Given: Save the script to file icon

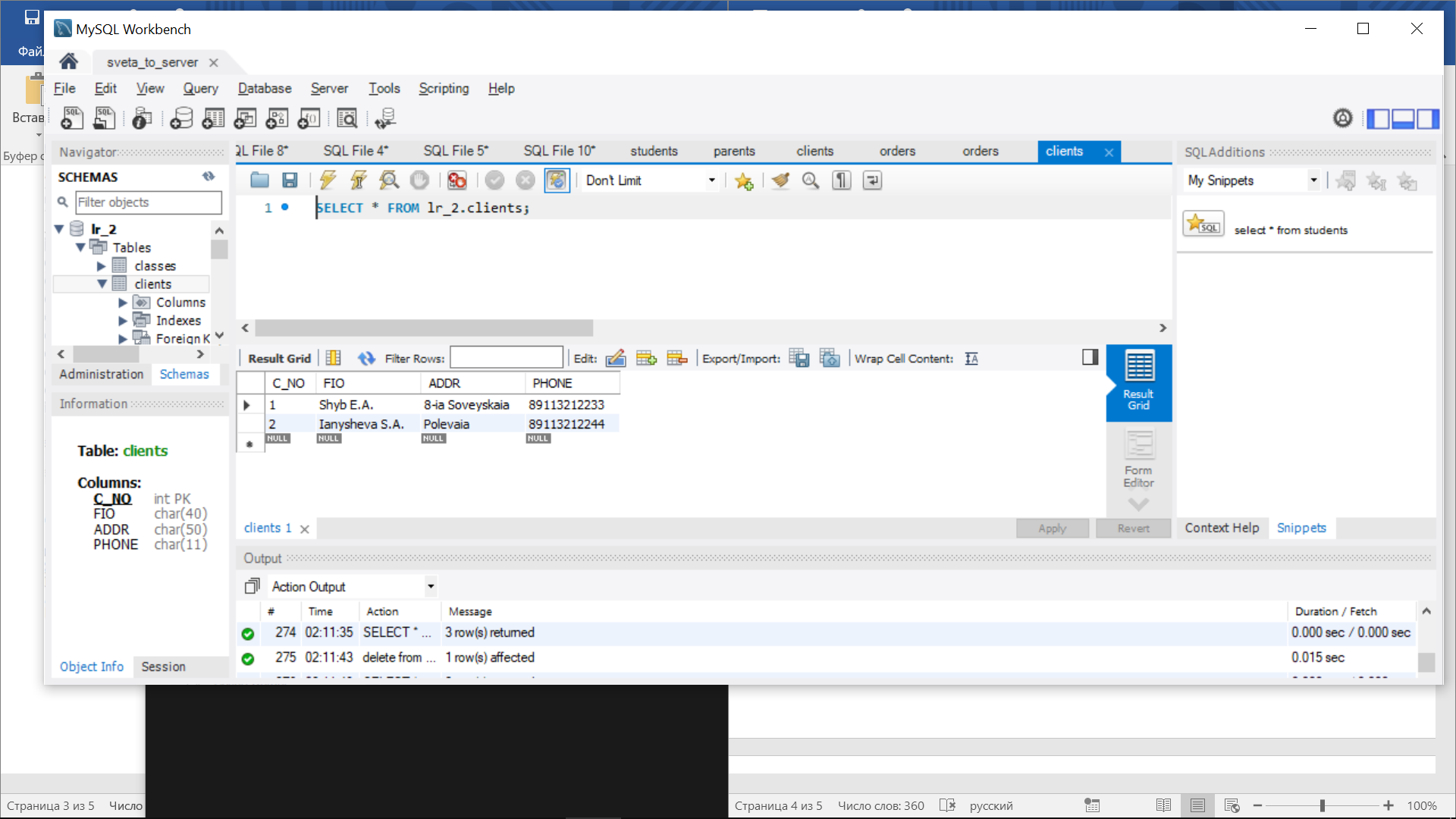Looking at the screenshot, I should [x=290, y=180].
